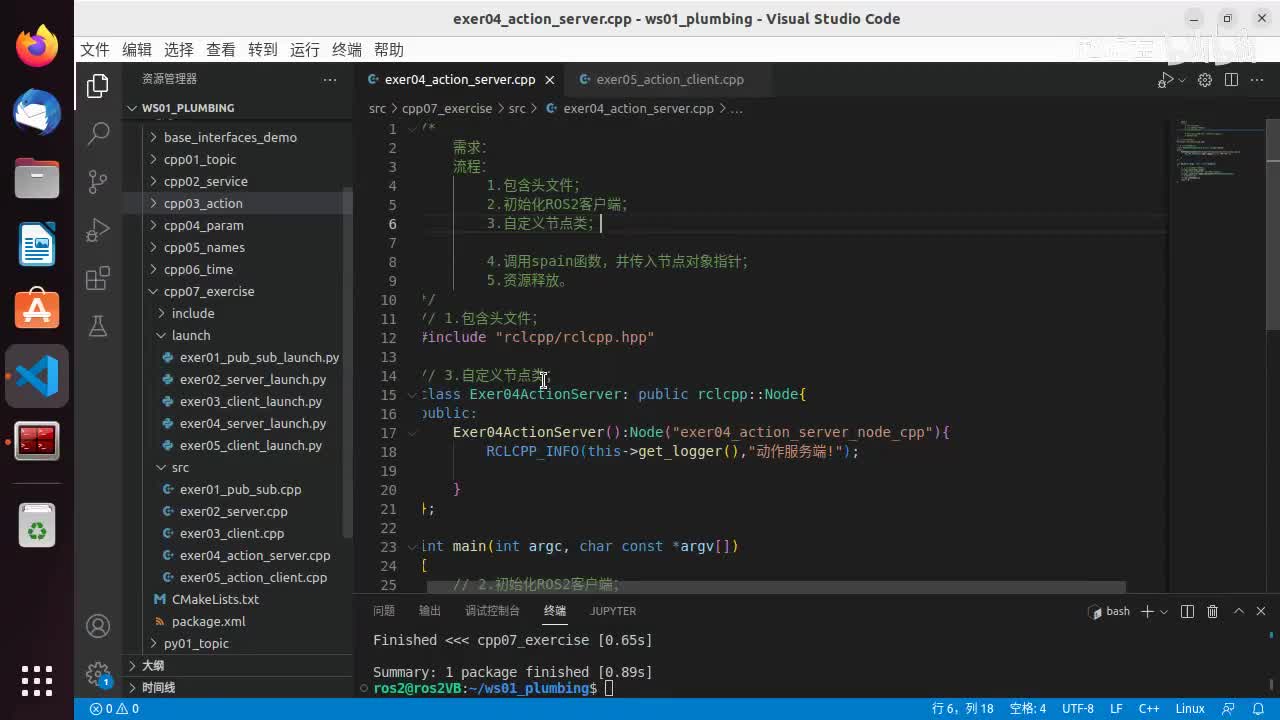Click the UTF-8 encoding status button
The width and height of the screenshot is (1280, 720).
(x=1077, y=708)
